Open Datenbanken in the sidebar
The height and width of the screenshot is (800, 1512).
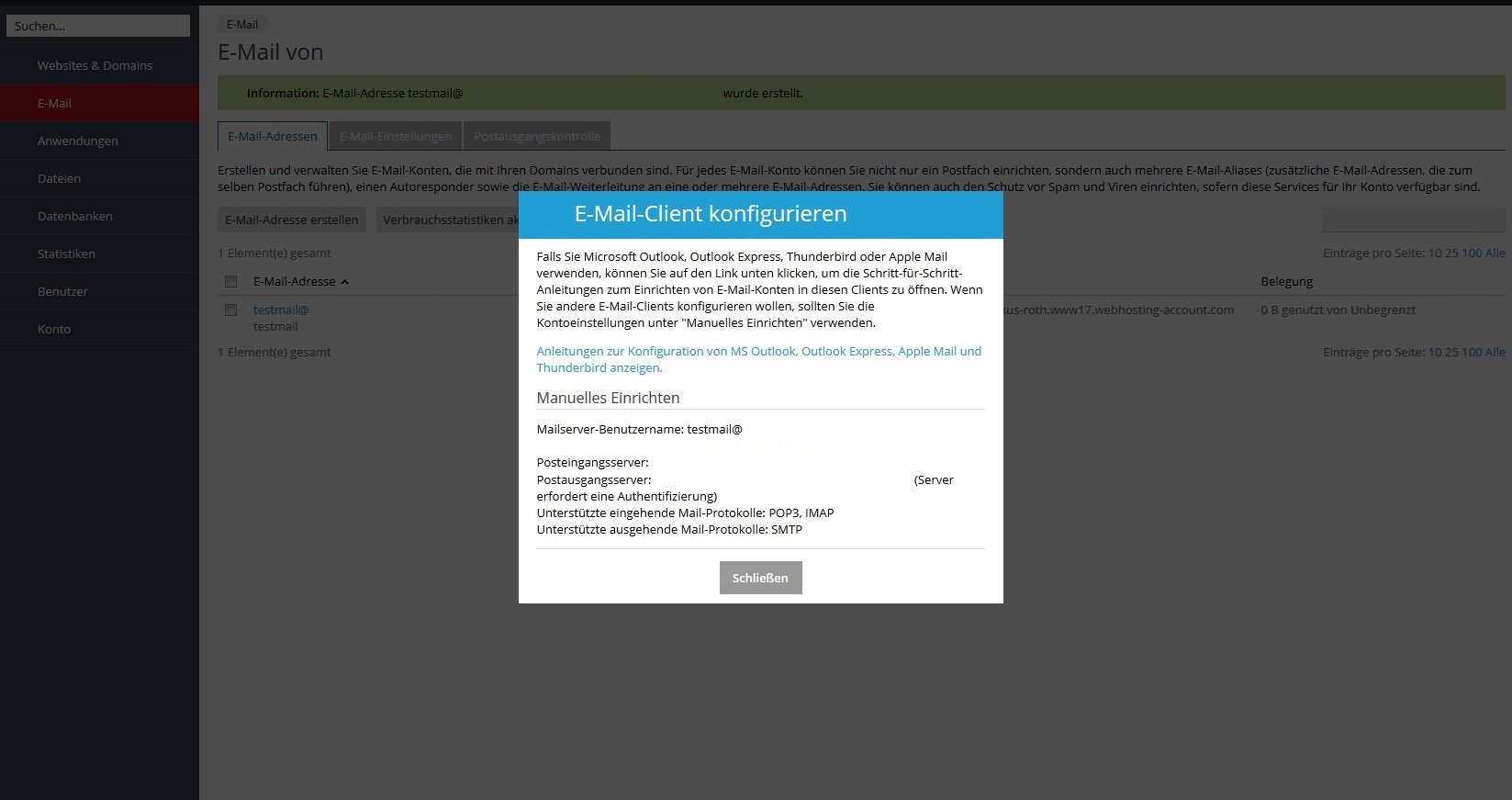pyautogui.click(x=99, y=216)
